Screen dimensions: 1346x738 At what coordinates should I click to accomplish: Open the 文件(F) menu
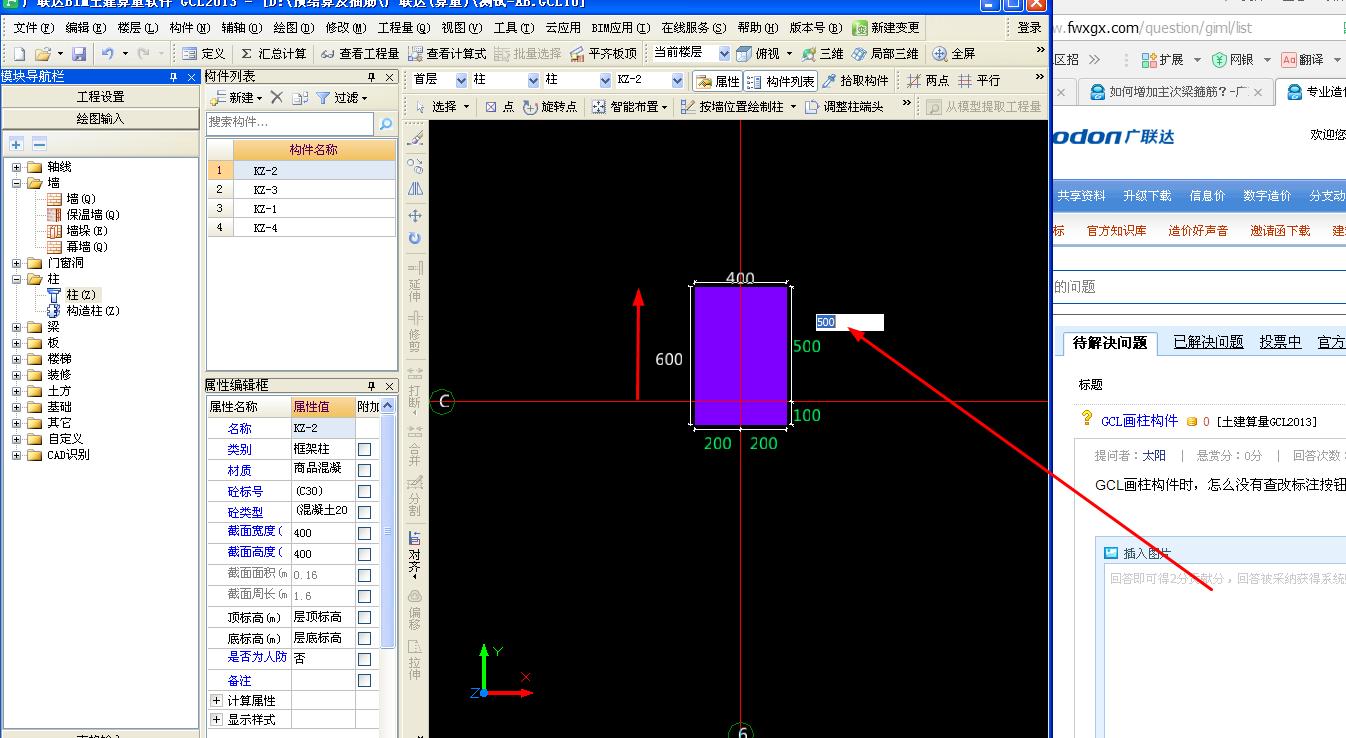[x=35, y=28]
